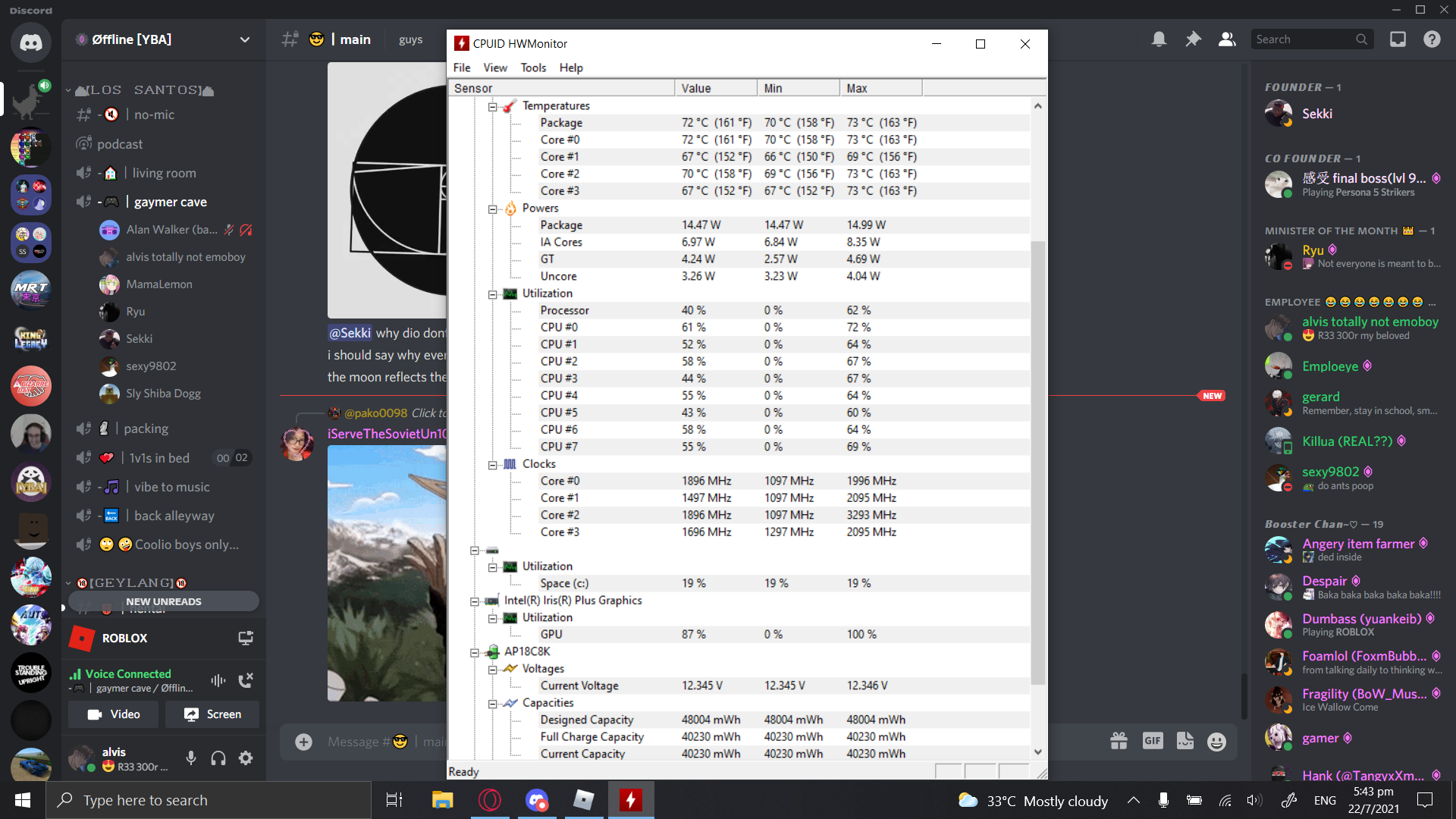This screenshot has height=819, width=1456.
Task: Open the GIF picker
Action: [x=1153, y=742]
